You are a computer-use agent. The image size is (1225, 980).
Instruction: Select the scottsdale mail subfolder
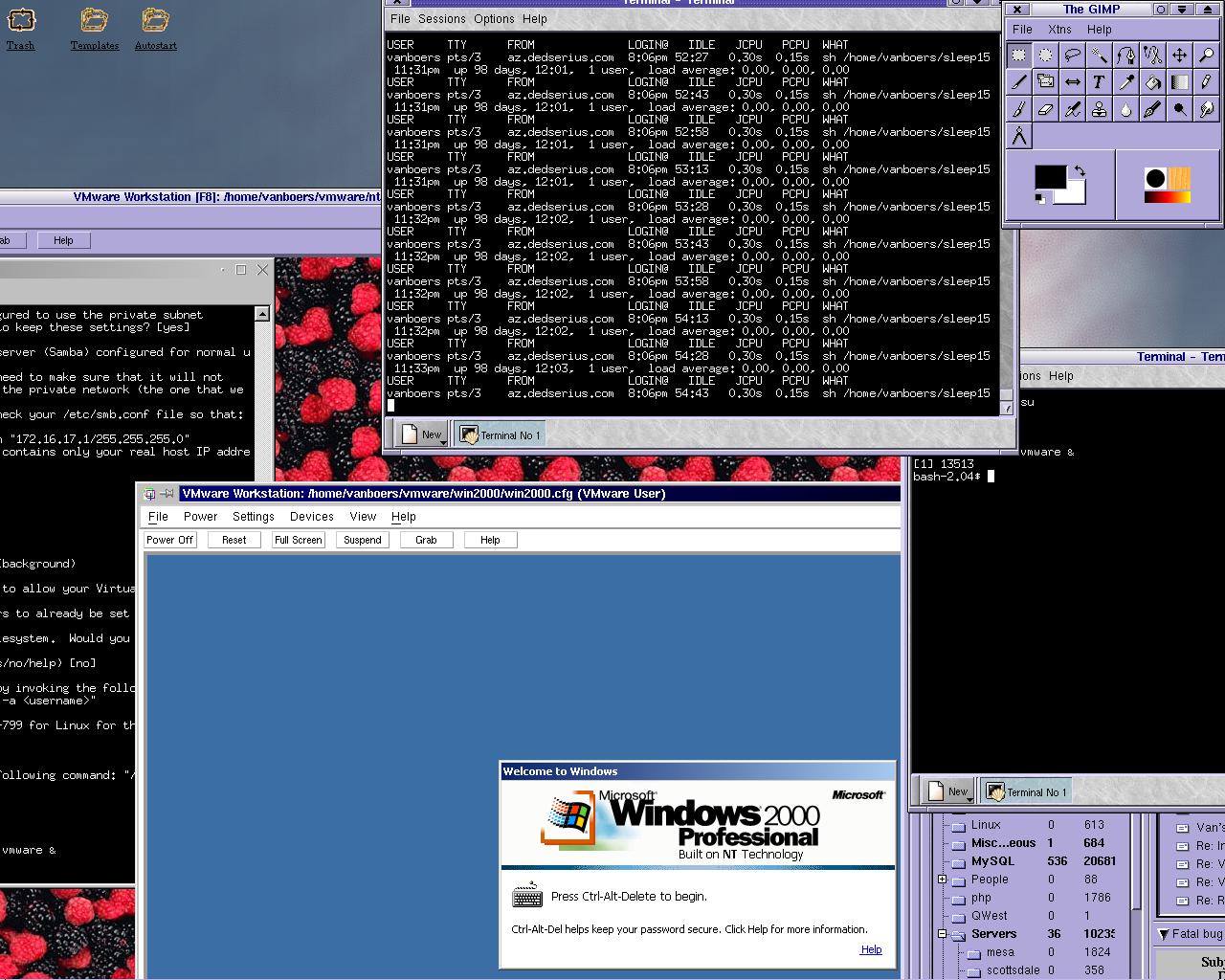pyautogui.click(x=1013, y=969)
